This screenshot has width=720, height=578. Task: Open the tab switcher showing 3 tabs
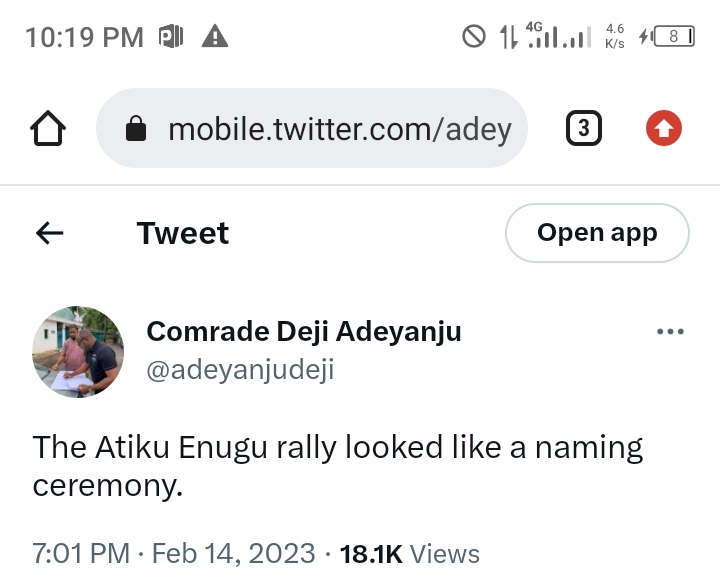click(584, 128)
